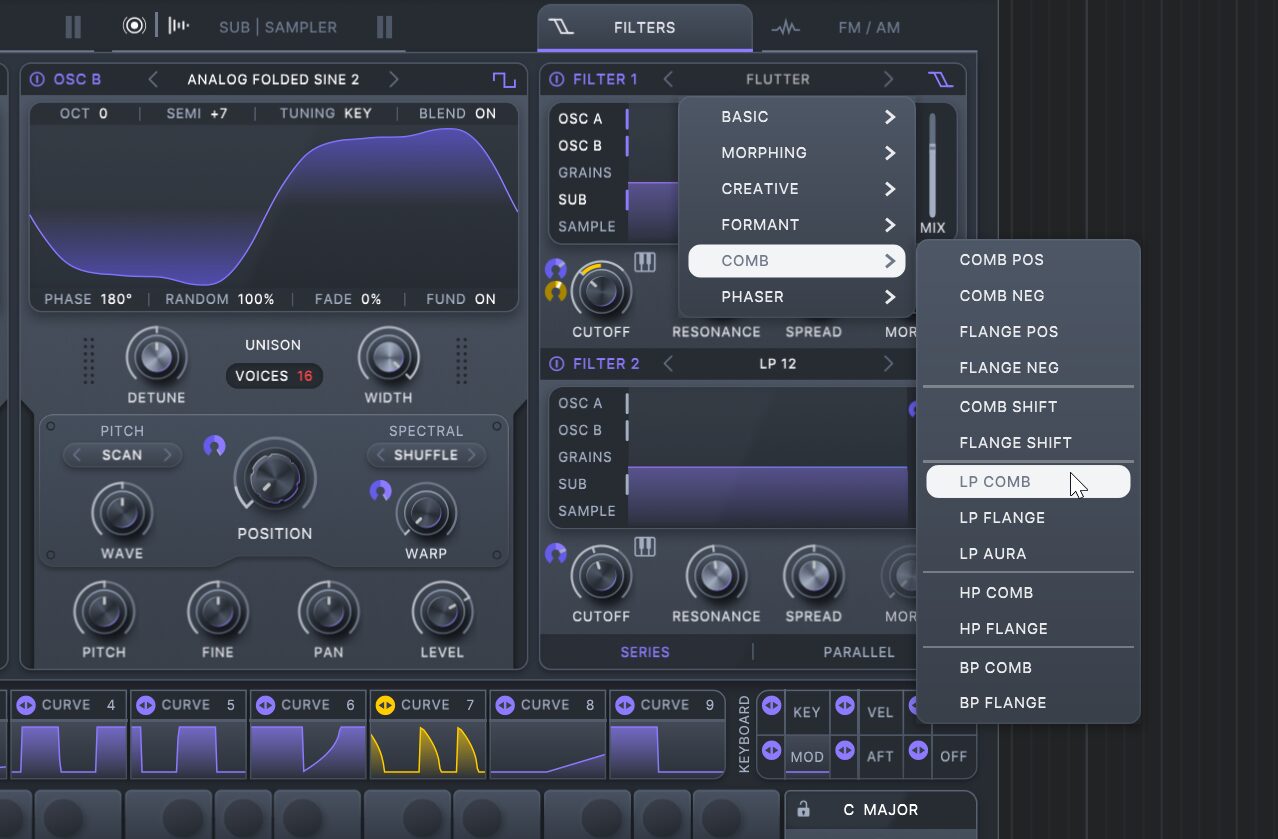Click the modulation icon beside Filter 2 CUTOFF
The width and height of the screenshot is (1278, 839).
(556, 554)
